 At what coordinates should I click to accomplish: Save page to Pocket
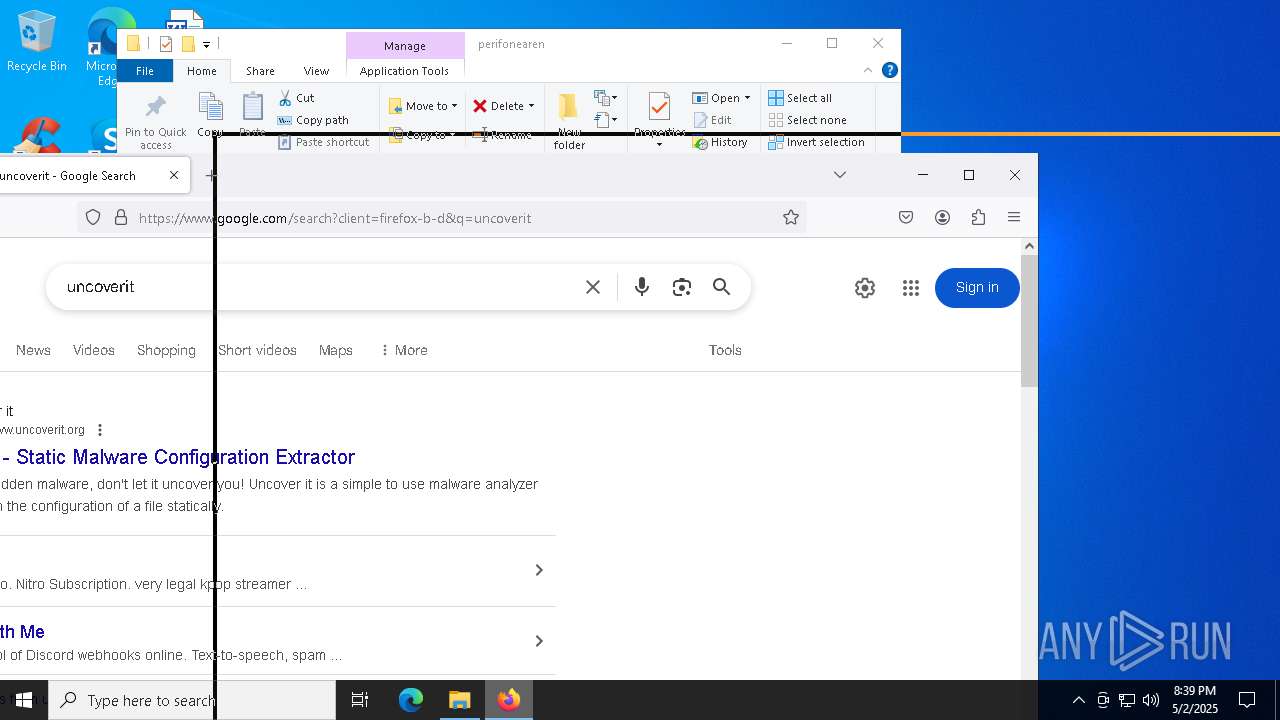(906, 218)
